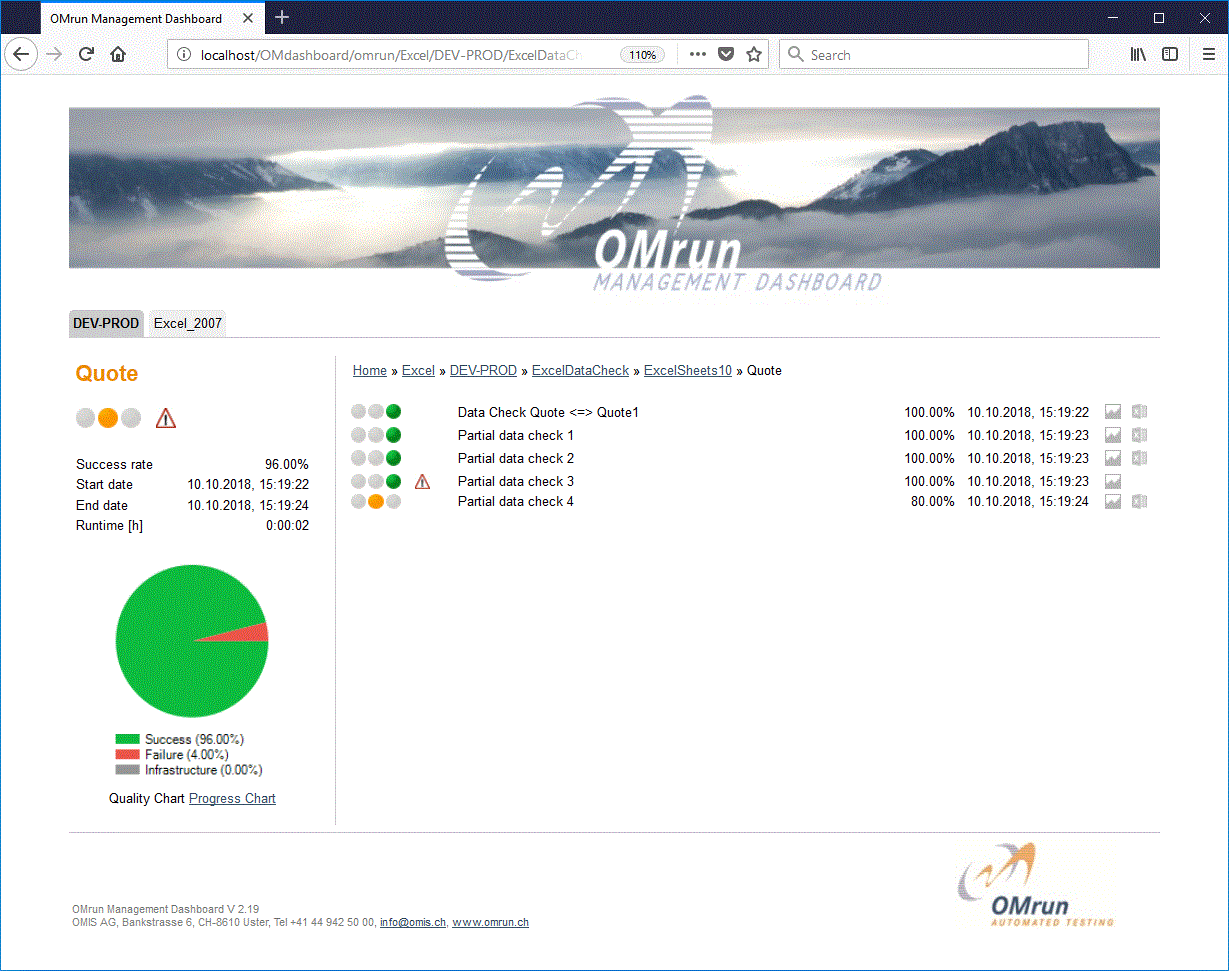Click warning triangle beside Partial data check 3
Image resolution: width=1229 pixels, height=971 pixels.
click(x=422, y=481)
